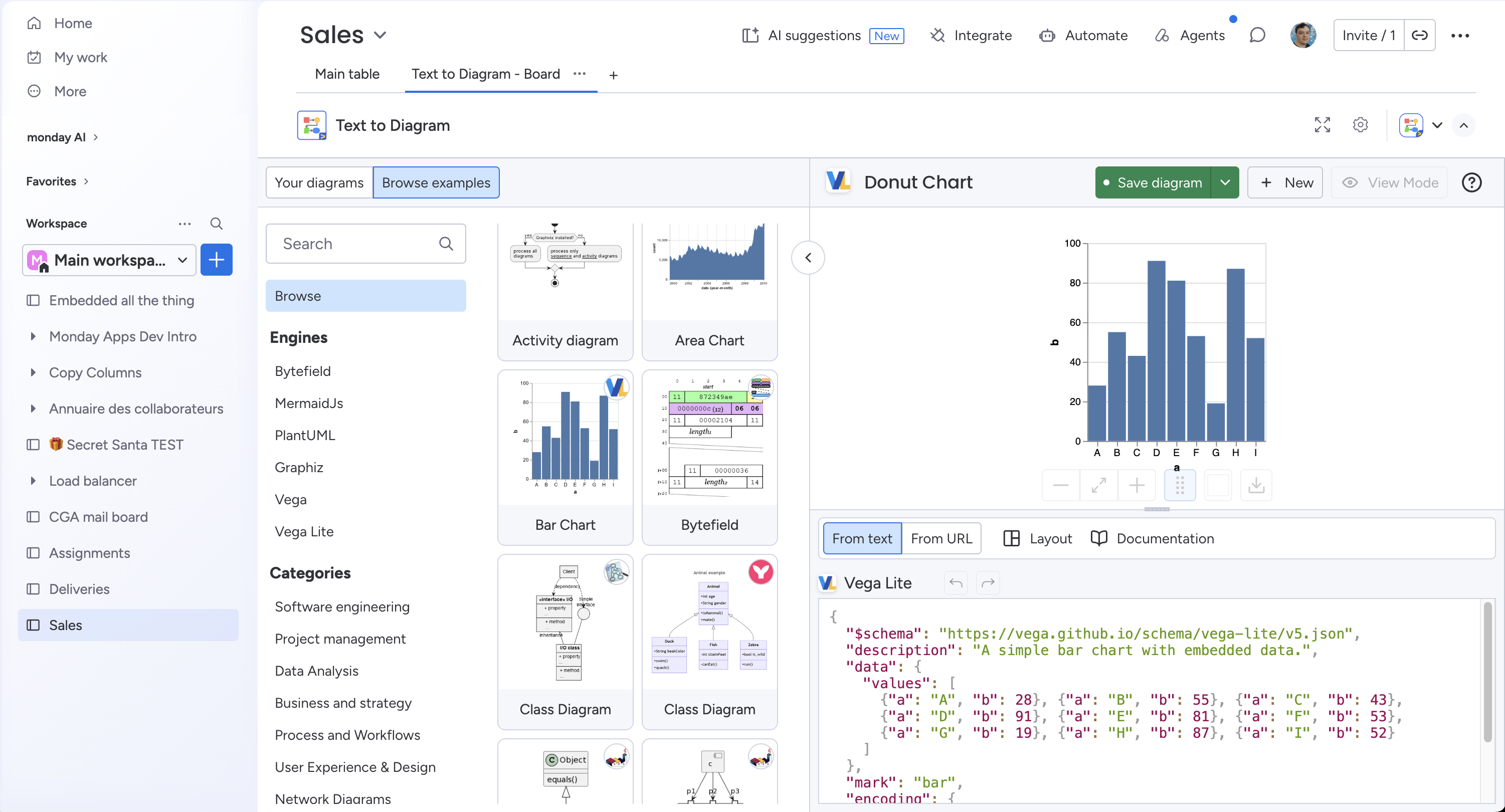Toggle the dotted grid background icon
This screenshot has height=812, width=1505.
tap(1180, 486)
